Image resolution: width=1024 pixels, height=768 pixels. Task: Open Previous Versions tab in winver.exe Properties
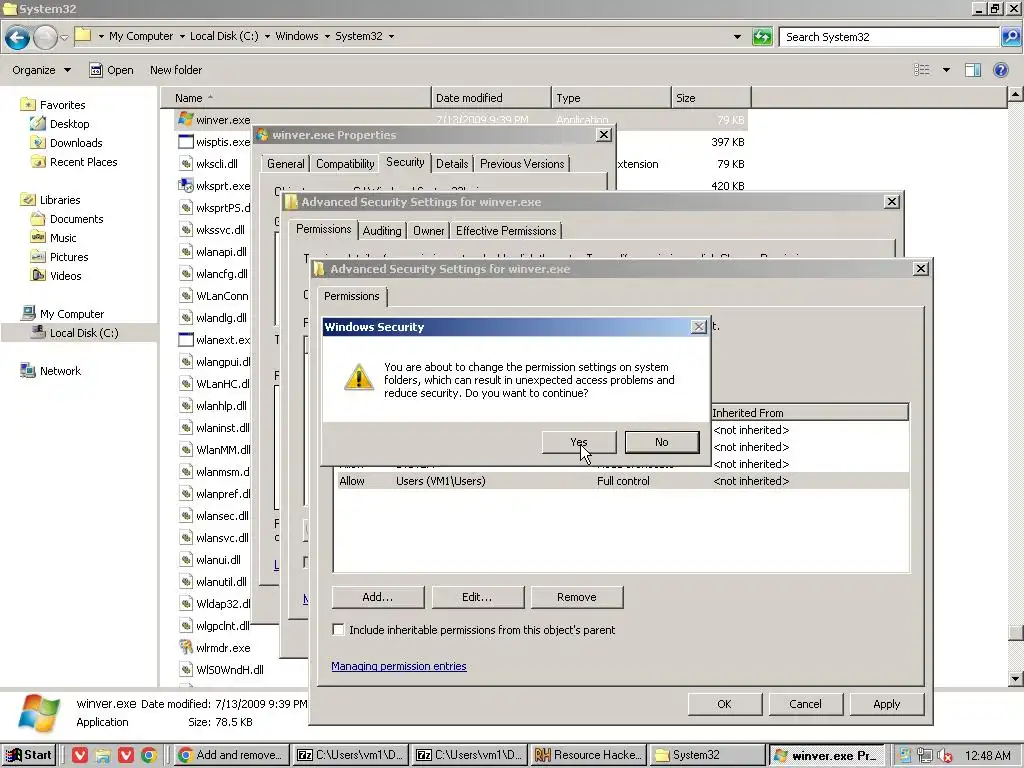522,164
